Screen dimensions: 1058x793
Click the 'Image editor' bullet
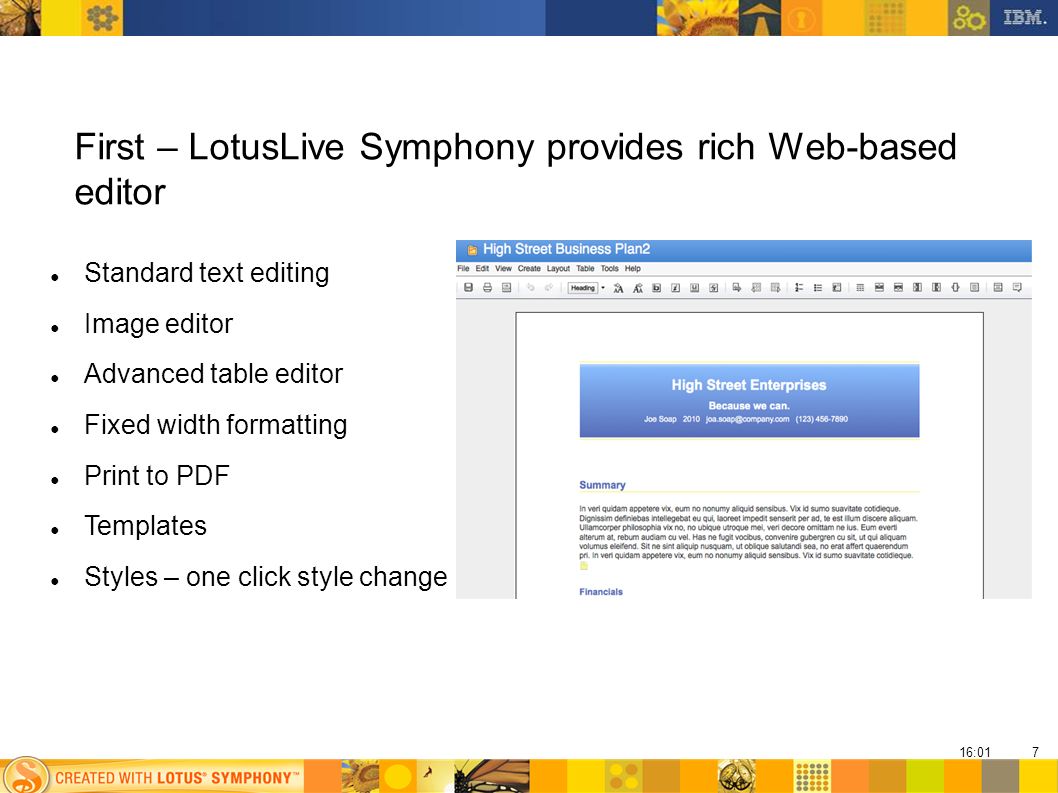pos(159,325)
